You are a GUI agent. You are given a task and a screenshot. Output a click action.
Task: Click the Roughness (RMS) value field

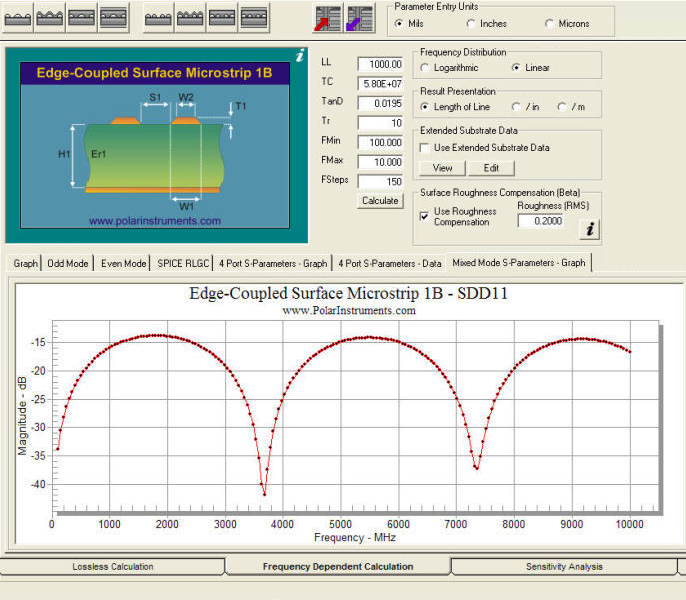click(541, 221)
